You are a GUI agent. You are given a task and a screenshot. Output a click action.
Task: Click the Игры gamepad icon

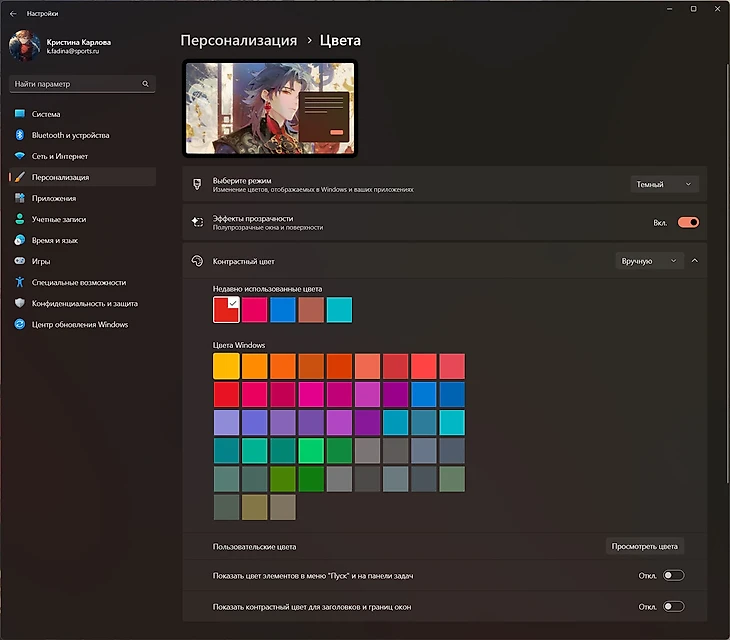19,261
